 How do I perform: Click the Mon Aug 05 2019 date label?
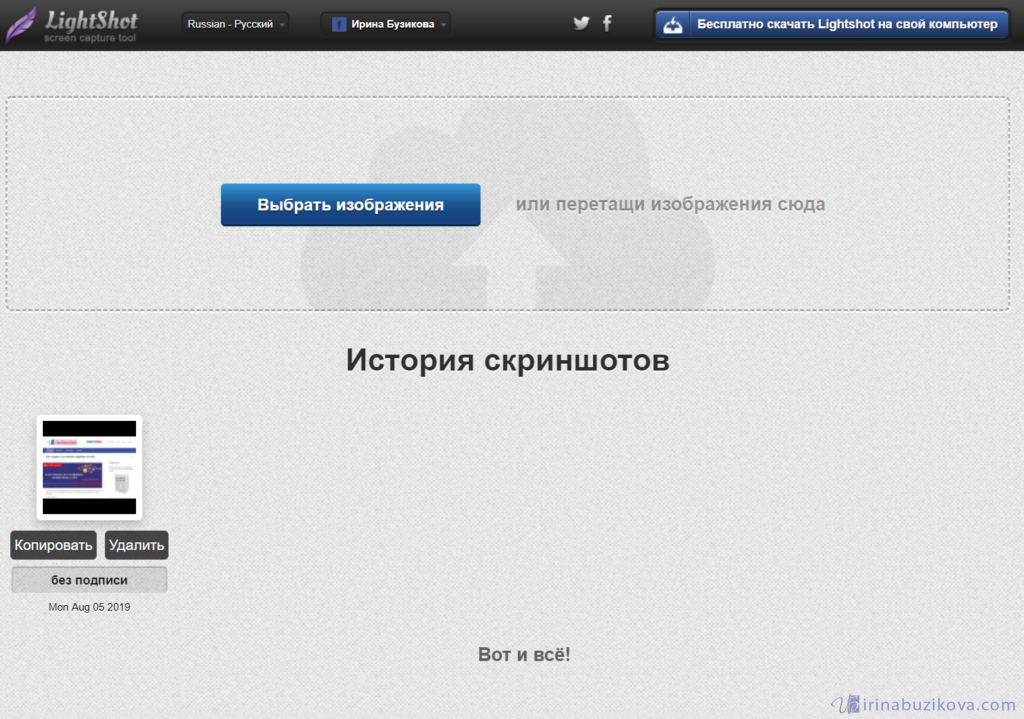pos(89,607)
